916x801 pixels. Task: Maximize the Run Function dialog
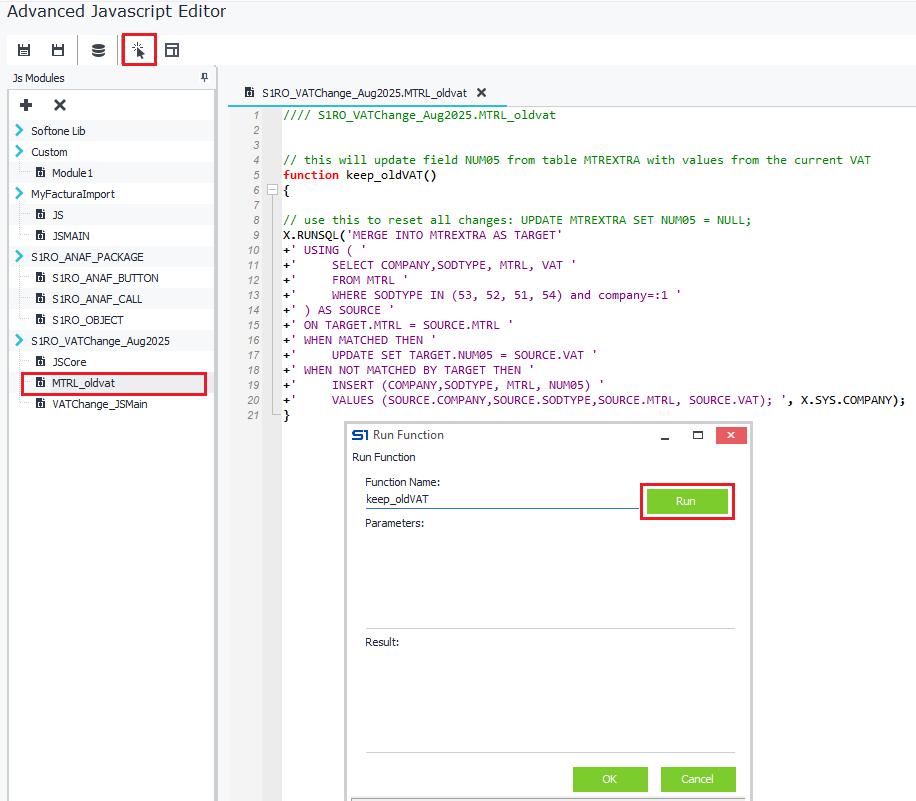698,435
